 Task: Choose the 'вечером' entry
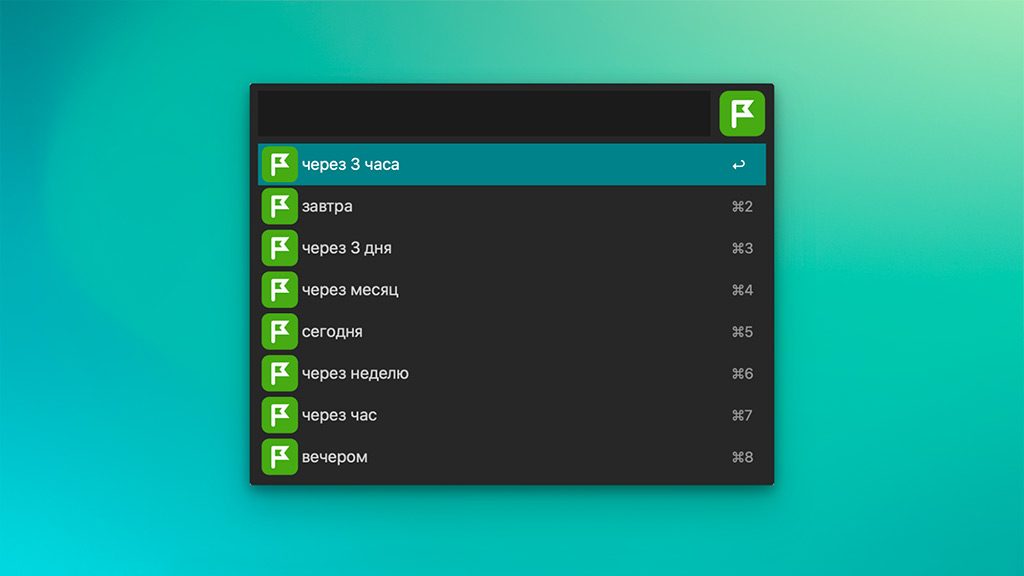[x=512, y=457]
